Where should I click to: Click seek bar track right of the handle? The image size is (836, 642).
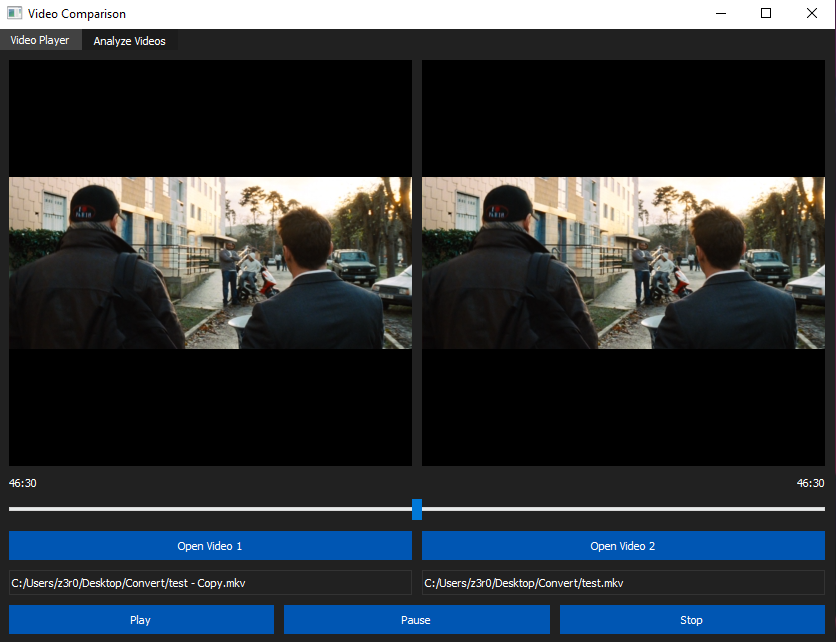620,509
